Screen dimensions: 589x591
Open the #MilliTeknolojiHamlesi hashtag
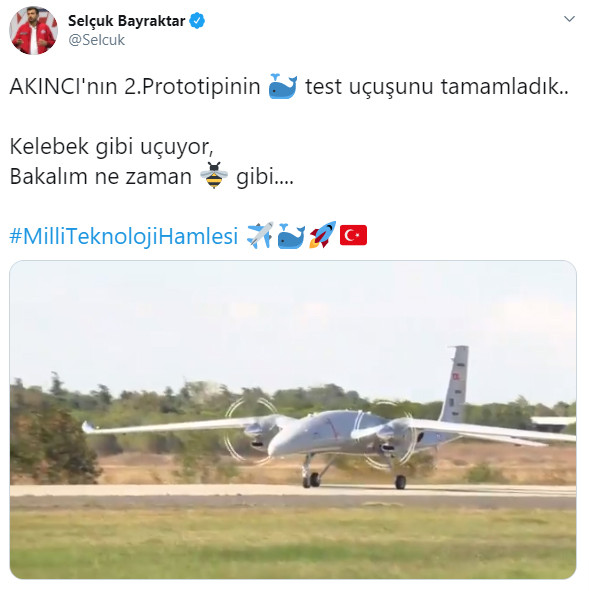click(x=124, y=236)
